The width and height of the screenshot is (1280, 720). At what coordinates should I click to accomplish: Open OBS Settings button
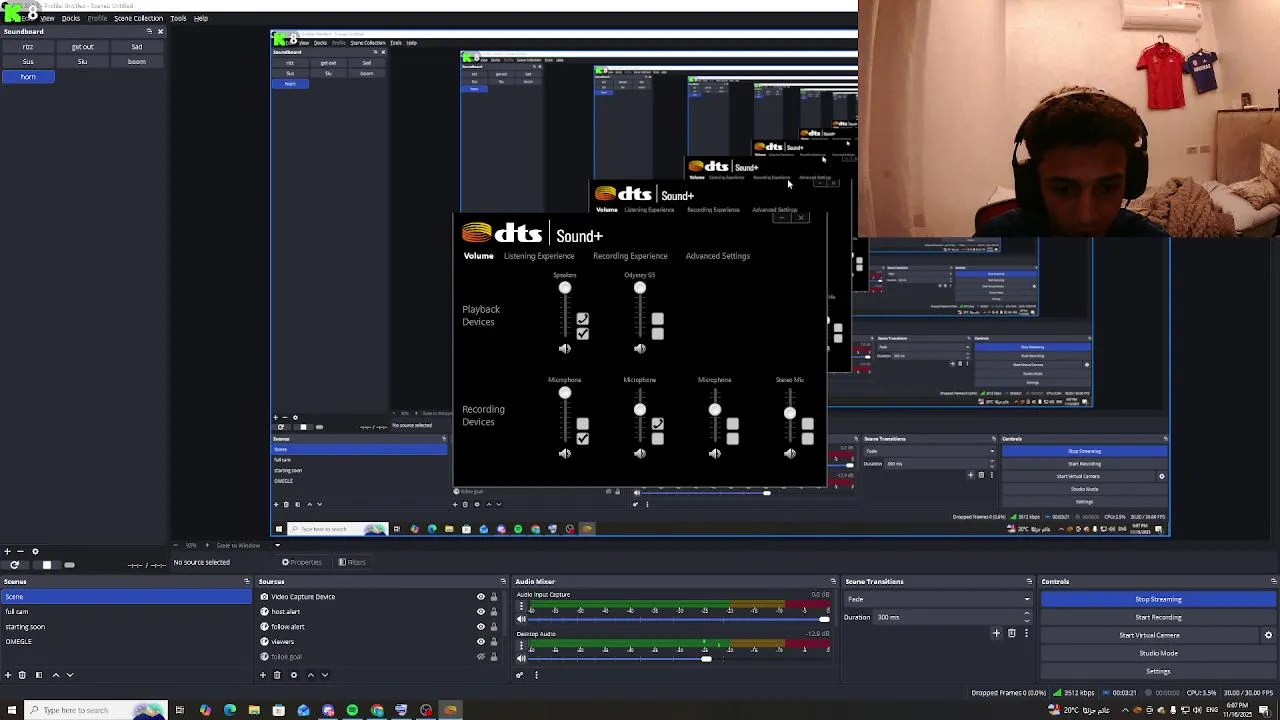point(1158,671)
